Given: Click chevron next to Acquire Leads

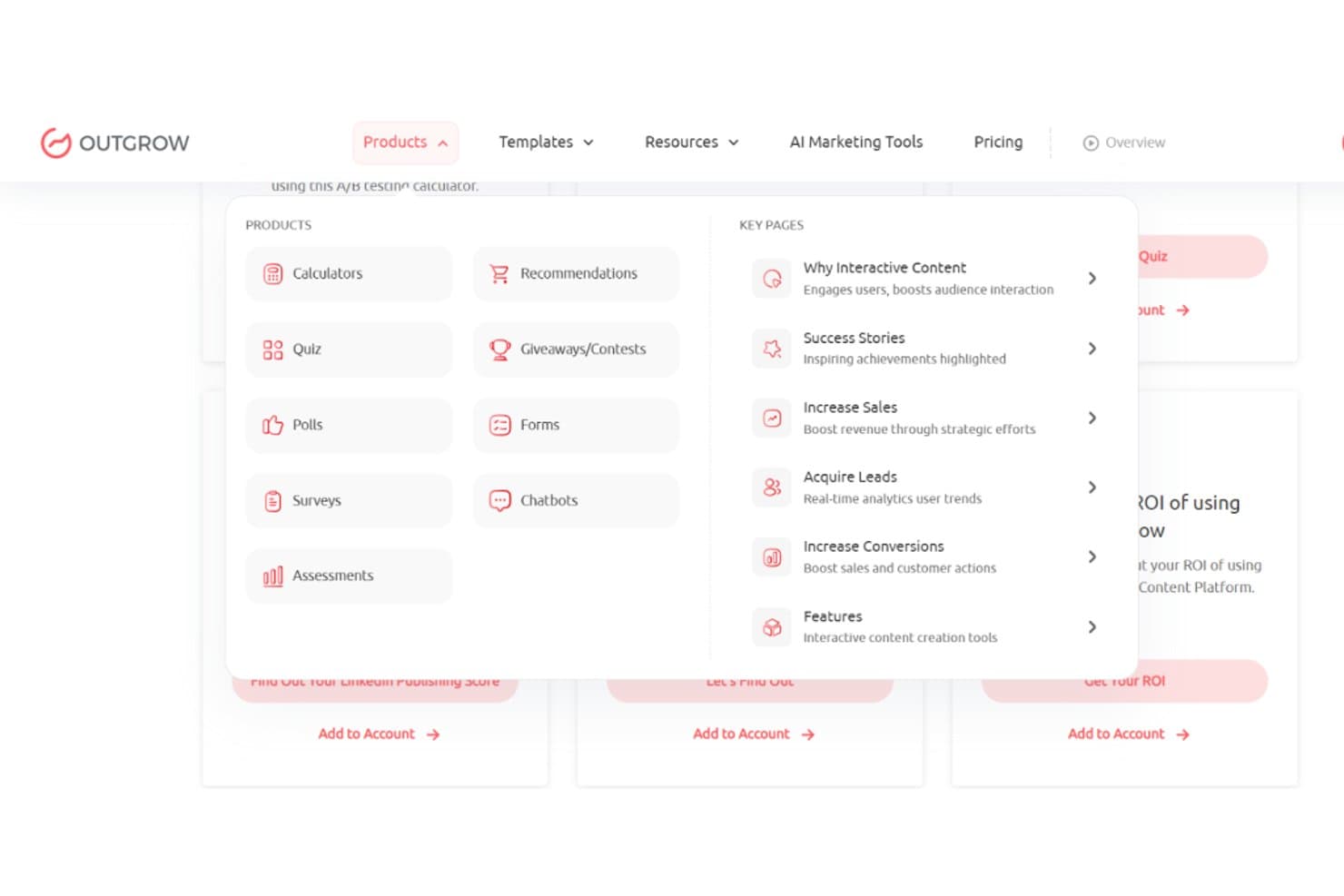Looking at the screenshot, I should coord(1092,487).
